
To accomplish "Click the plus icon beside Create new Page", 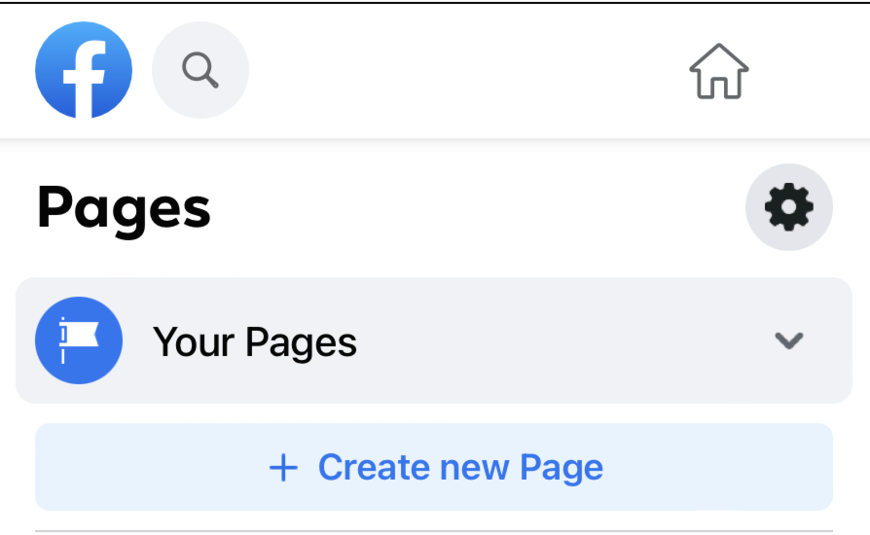I will [284, 467].
